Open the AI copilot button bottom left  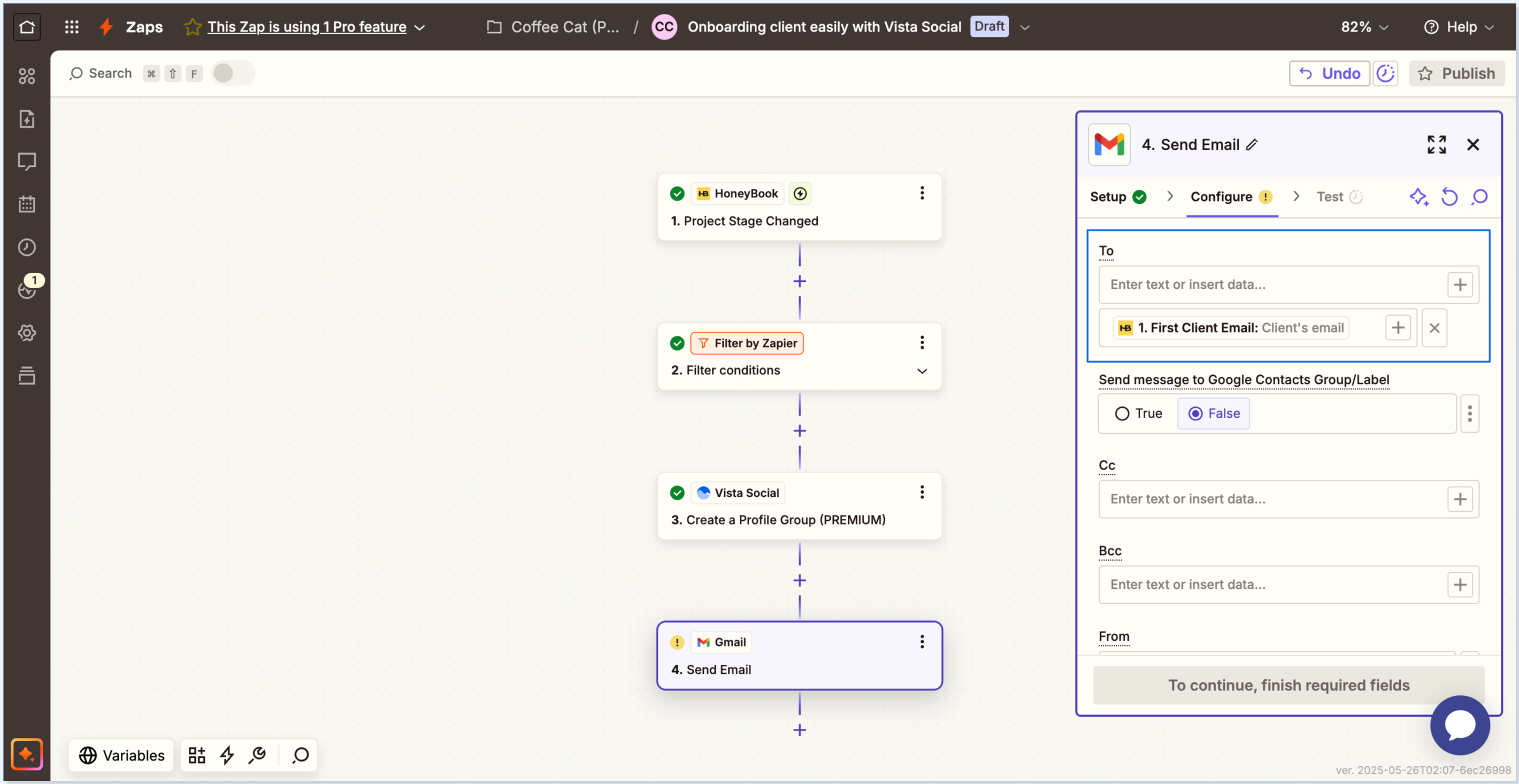click(27, 755)
